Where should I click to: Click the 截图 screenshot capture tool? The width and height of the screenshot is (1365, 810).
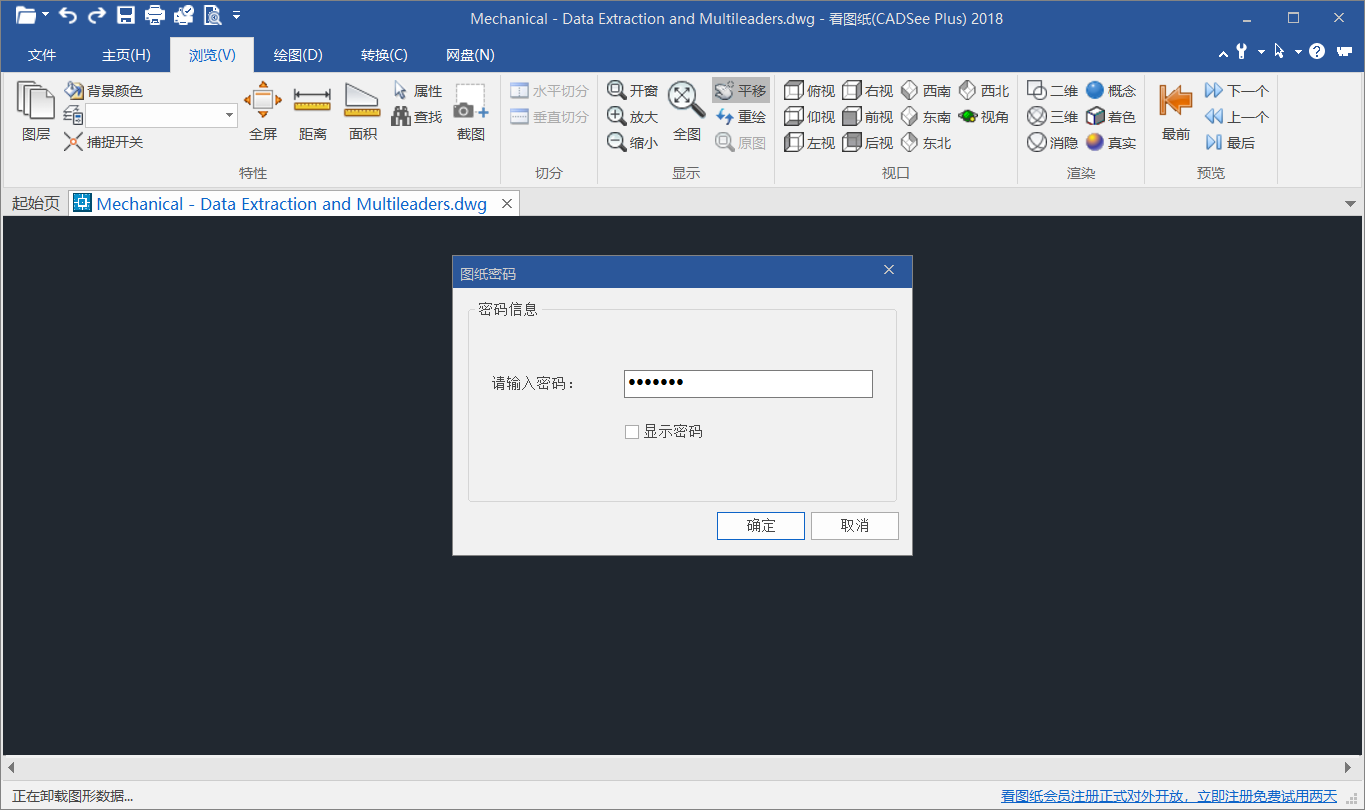(x=469, y=110)
